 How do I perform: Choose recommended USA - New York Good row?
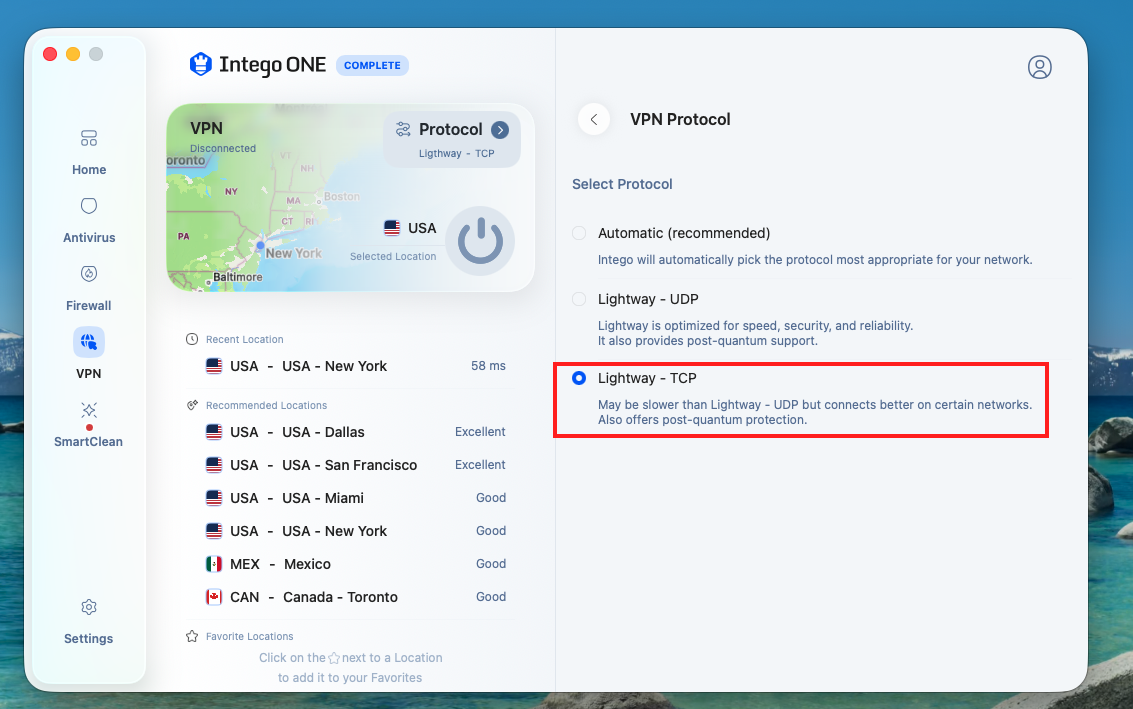[x=356, y=531]
